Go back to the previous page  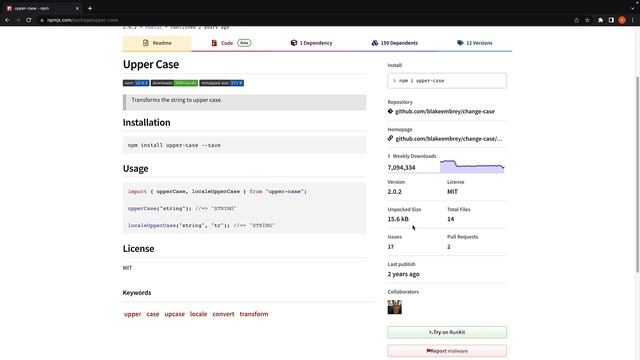tap(7, 20)
